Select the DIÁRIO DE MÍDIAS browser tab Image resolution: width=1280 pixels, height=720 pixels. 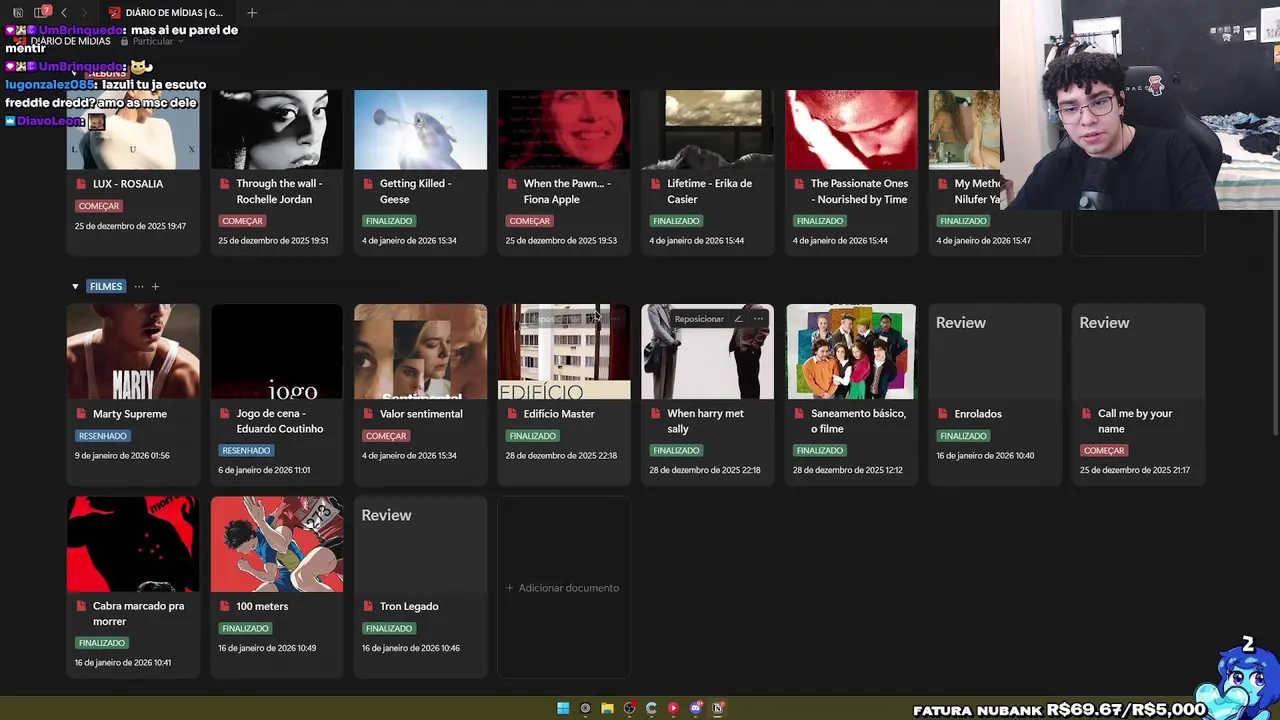click(x=166, y=13)
